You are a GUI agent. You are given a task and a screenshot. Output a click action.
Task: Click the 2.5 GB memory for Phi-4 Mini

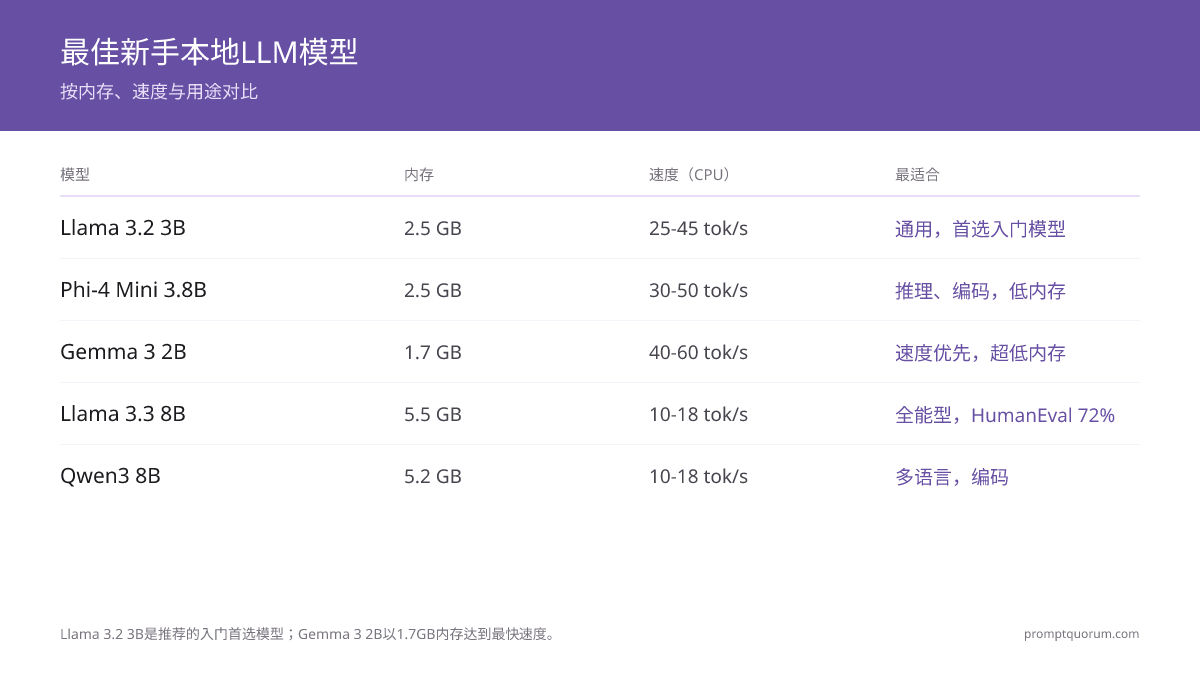pyautogui.click(x=433, y=290)
